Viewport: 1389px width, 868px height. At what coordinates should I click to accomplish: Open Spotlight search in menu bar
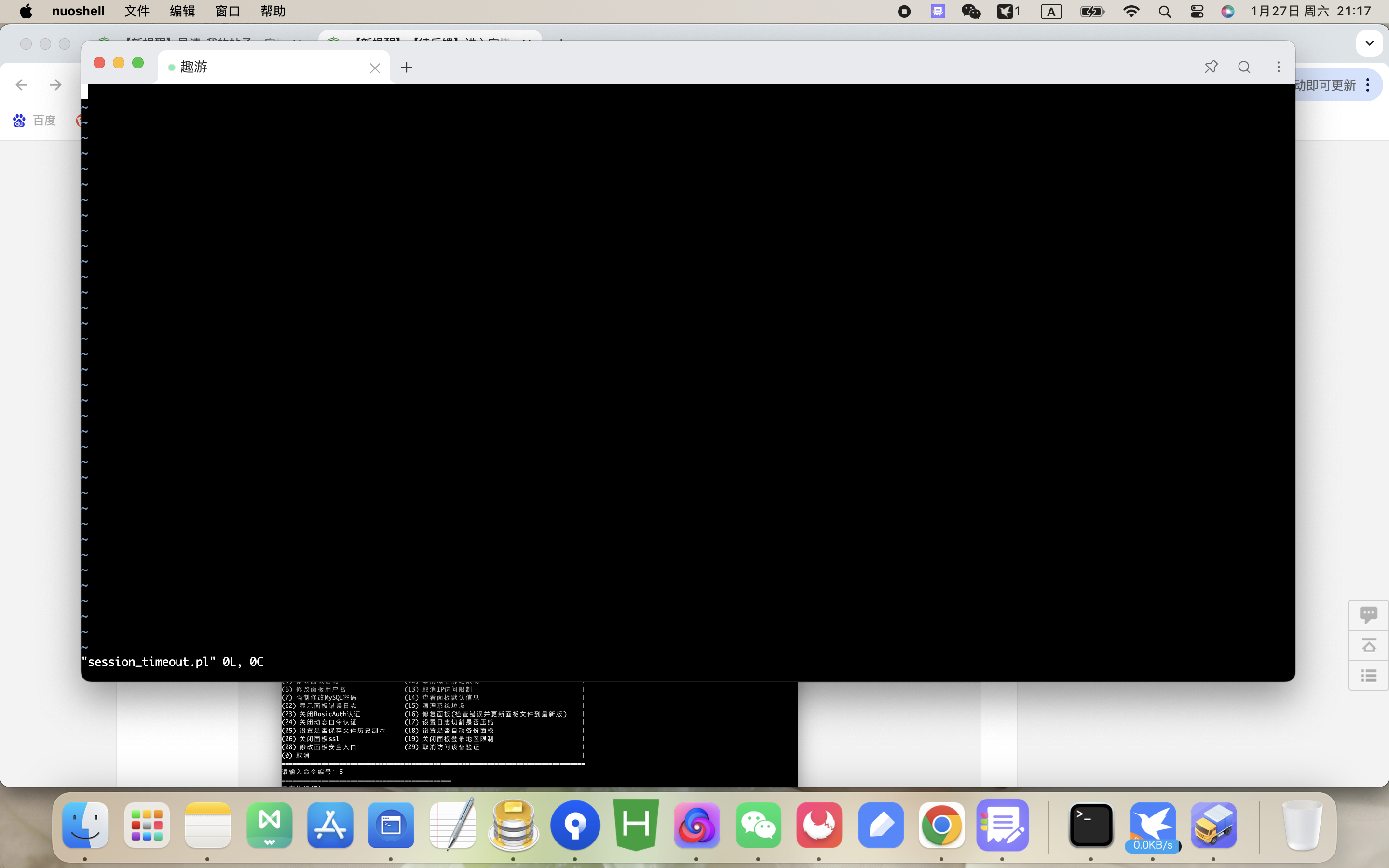[x=1165, y=12]
